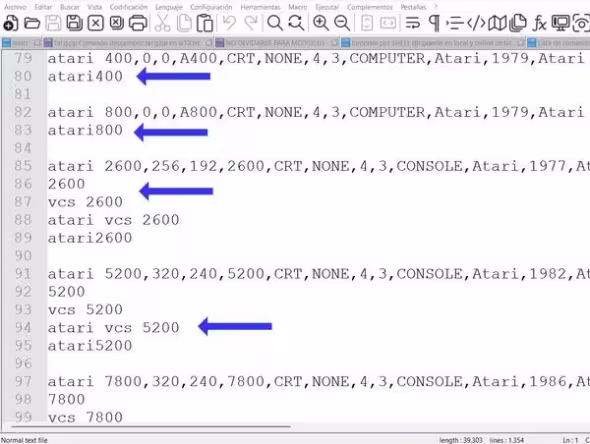Copy selection using the toolbar icon
Viewport: 590px width, 444px height.
[x=184, y=23]
